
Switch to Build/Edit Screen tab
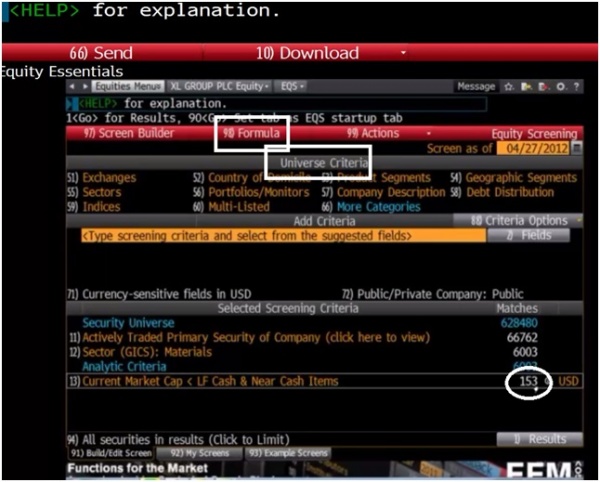point(111,453)
